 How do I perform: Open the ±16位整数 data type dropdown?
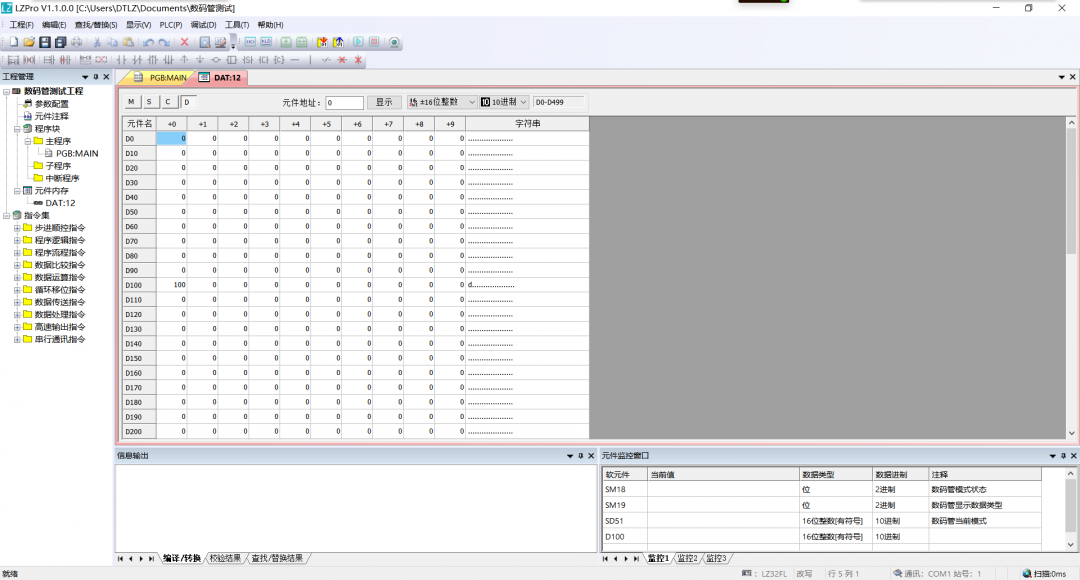pos(441,102)
